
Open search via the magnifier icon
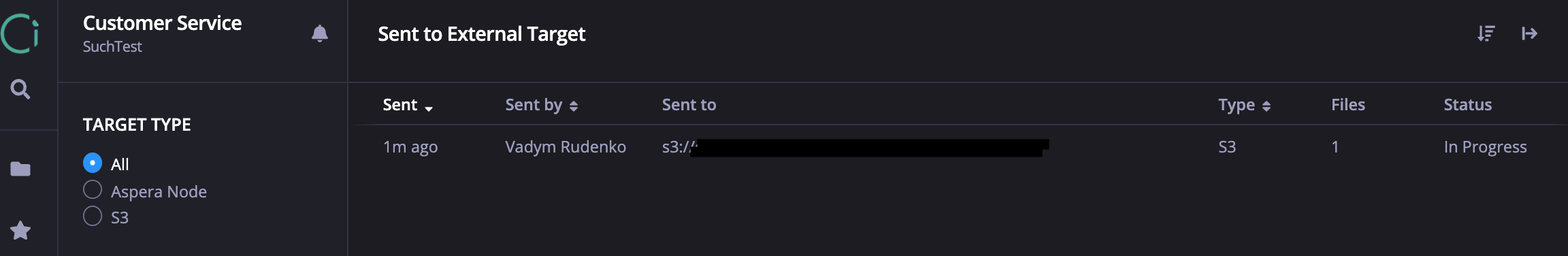[x=20, y=89]
